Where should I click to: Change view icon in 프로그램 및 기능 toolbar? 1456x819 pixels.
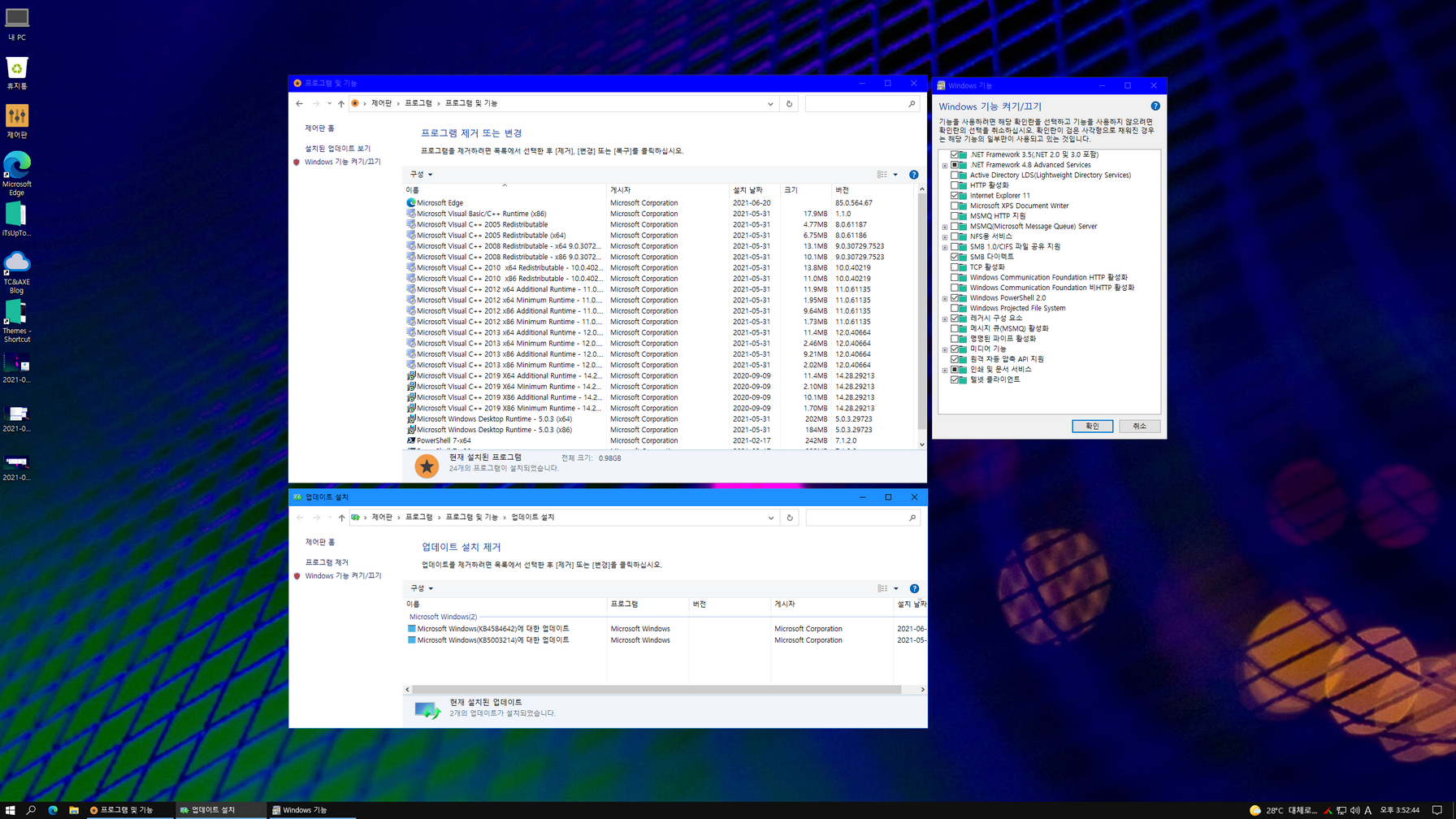882,175
